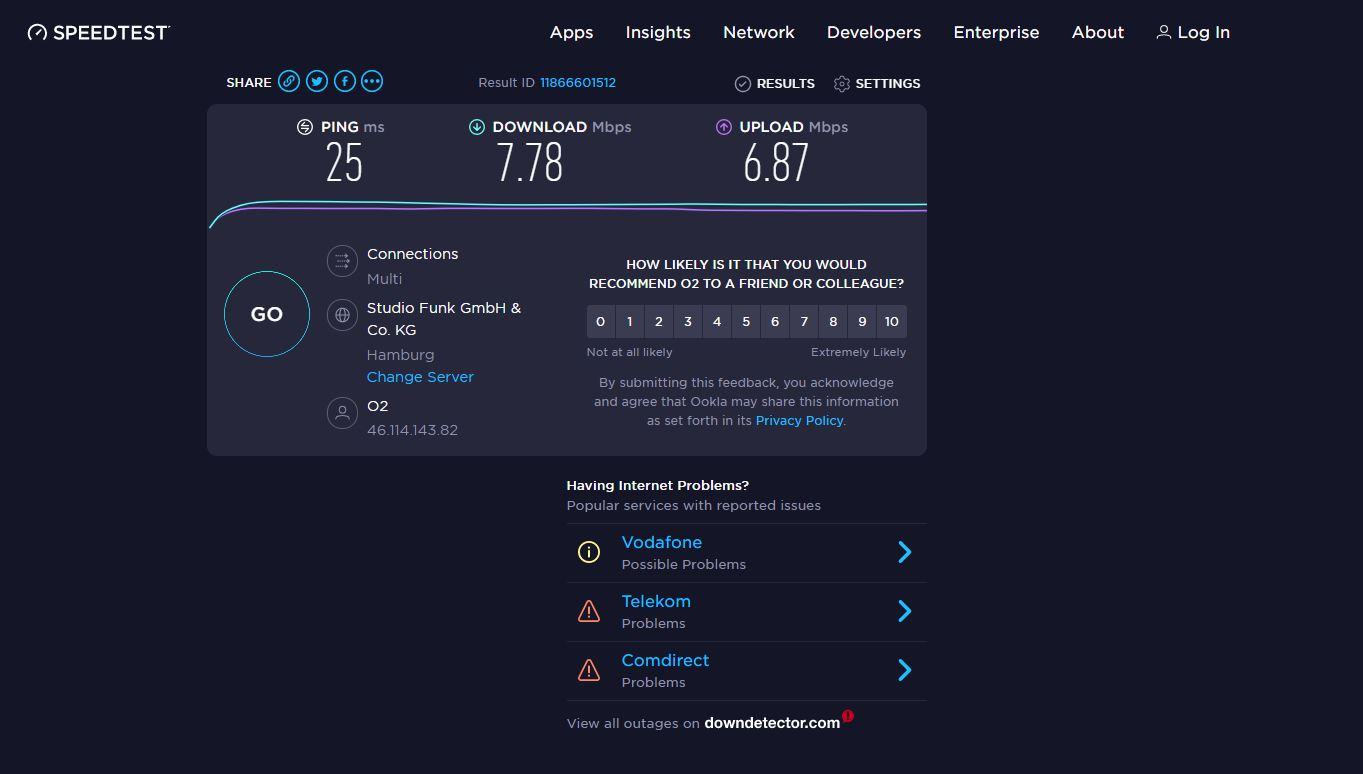The width and height of the screenshot is (1363, 774).
Task: Rate recommendation score 4
Action: pos(716,322)
